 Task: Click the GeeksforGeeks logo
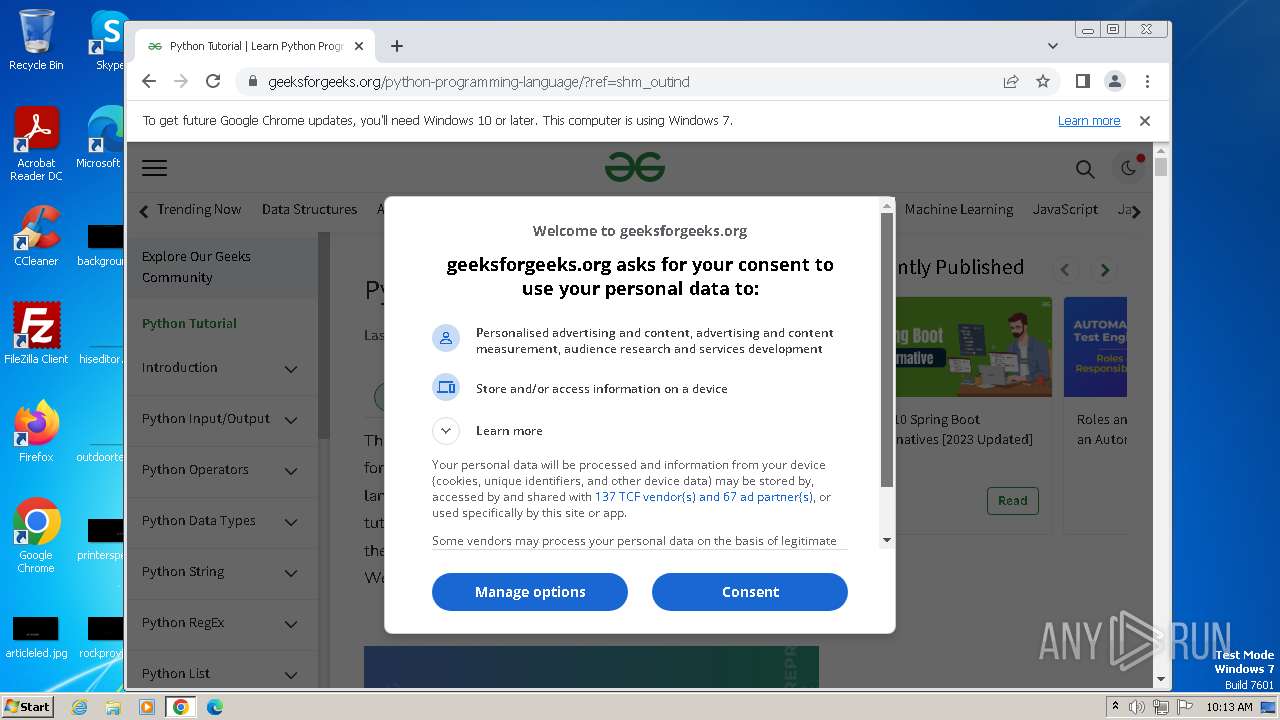(635, 168)
